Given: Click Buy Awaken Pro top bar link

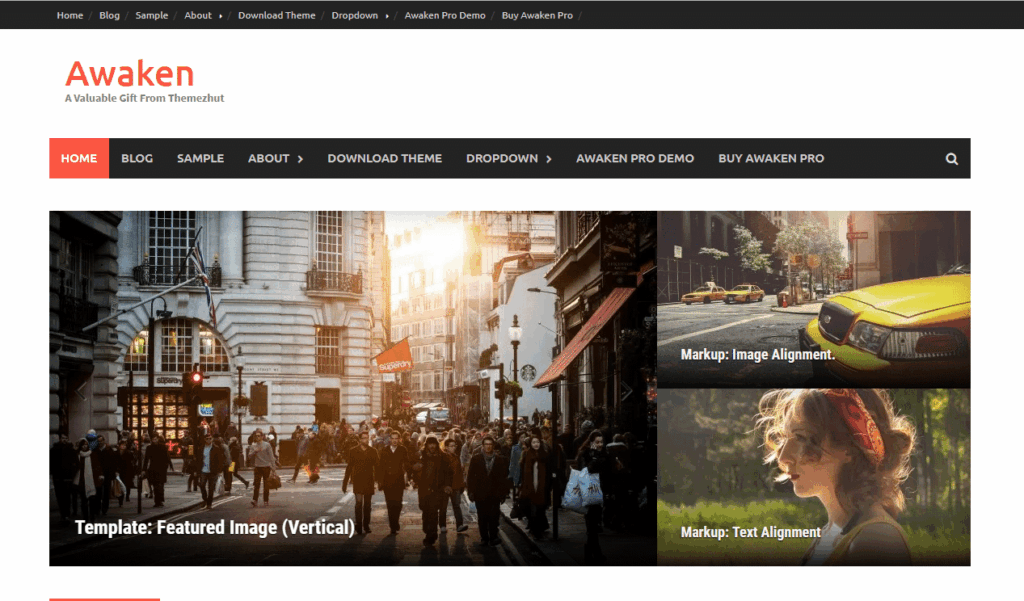Looking at the screenshot, I should pos(537,15).
